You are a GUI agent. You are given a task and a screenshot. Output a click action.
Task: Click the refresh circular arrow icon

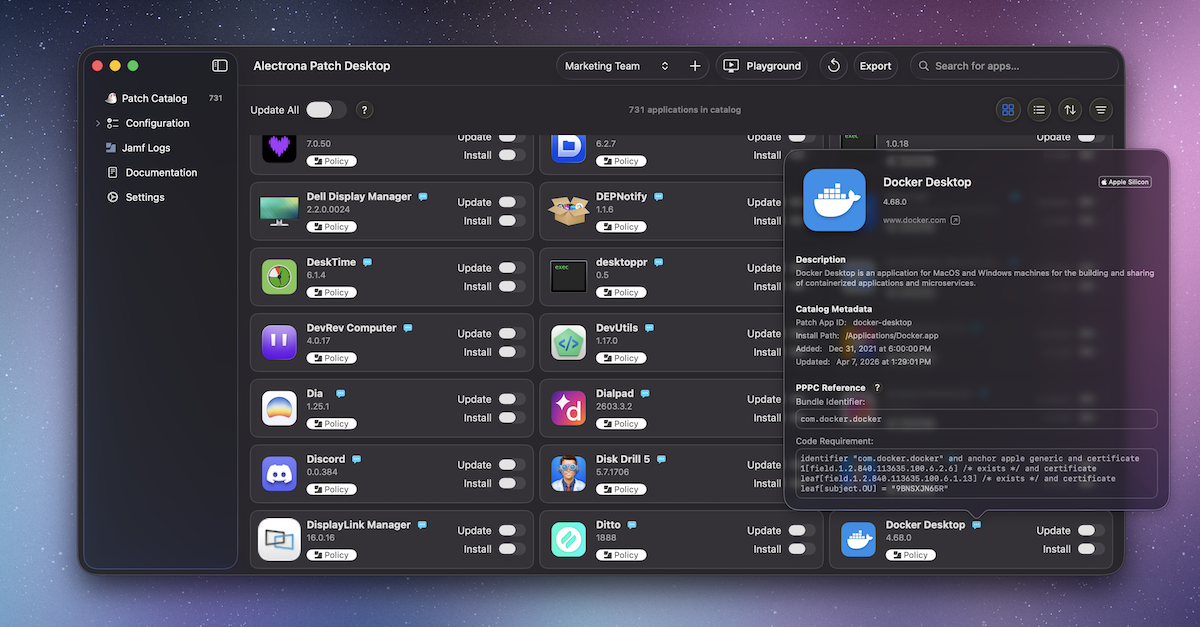(834, 66)
